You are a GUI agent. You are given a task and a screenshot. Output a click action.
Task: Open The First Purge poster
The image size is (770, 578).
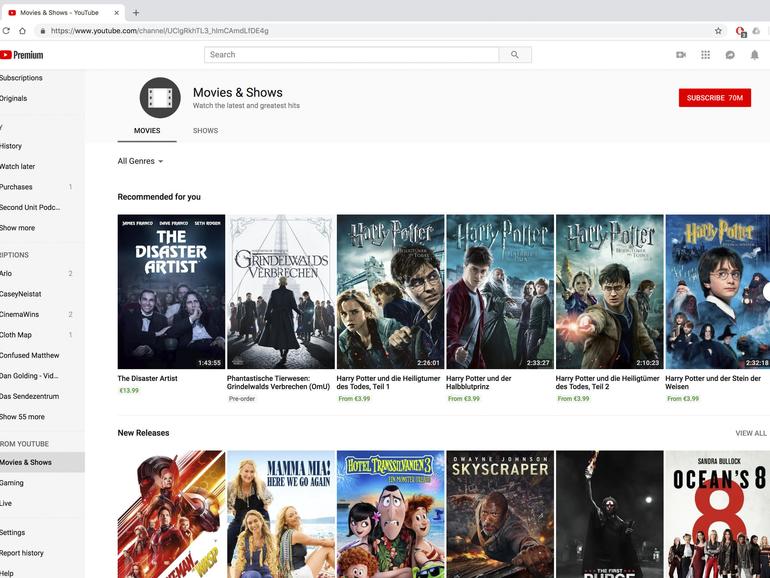[609, 514]
